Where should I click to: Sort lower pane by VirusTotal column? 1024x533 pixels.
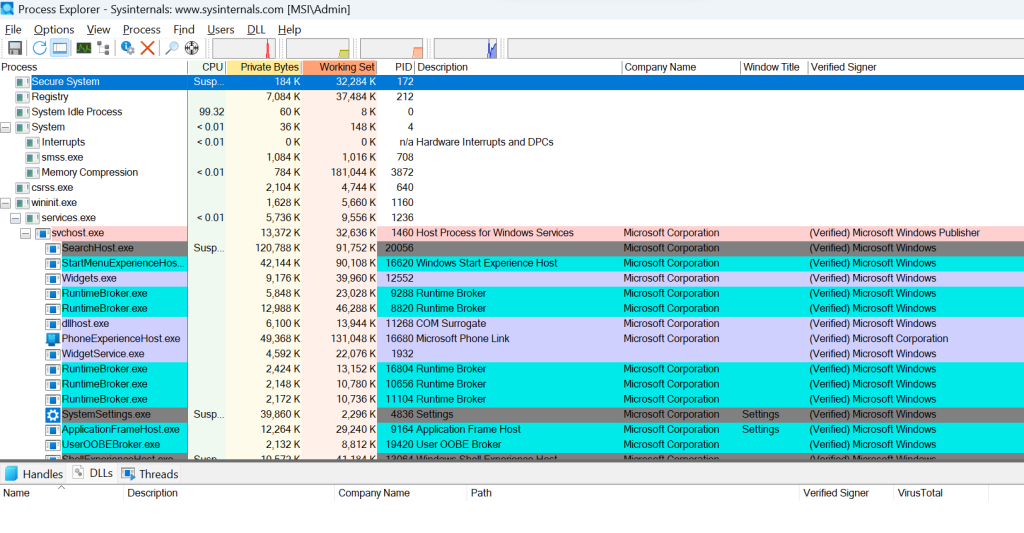pyautogui.click(x=940, y=493)
